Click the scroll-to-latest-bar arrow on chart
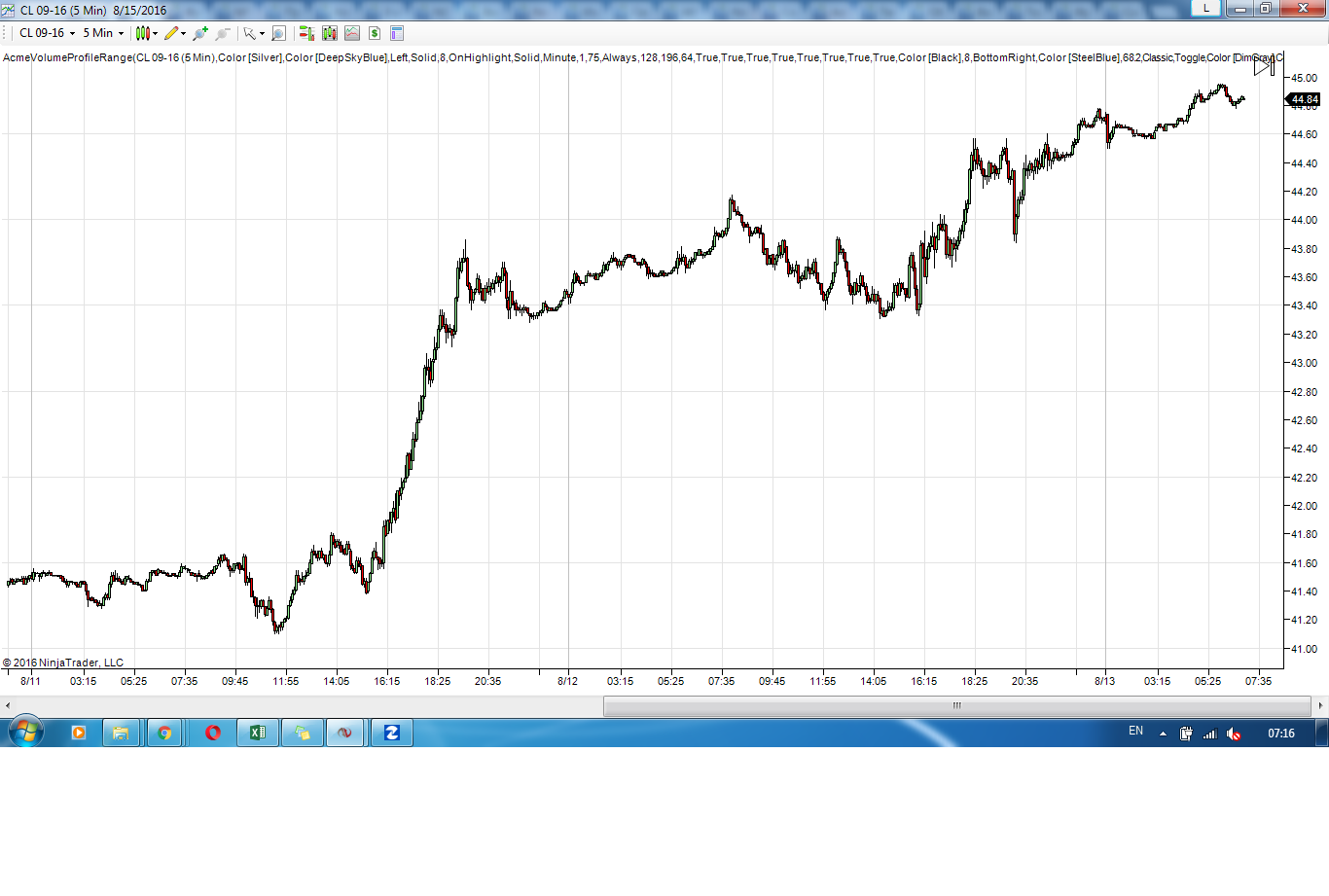This screenshot has height=896, width=1329. pyautogui.click(x=1263, y=66)
